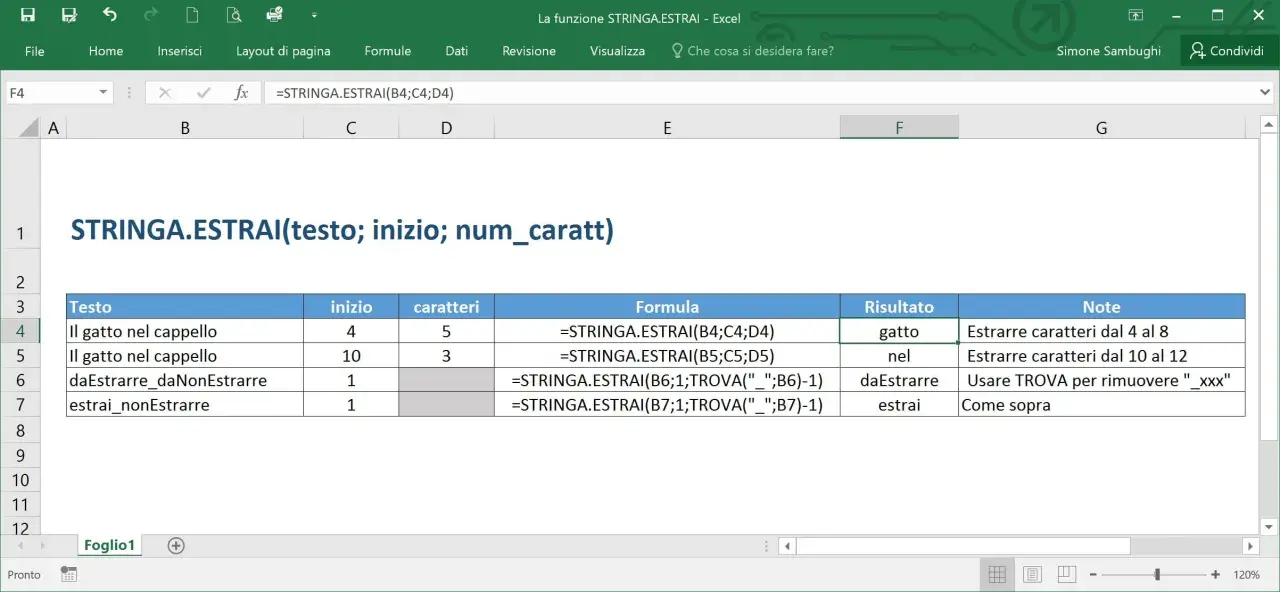Image resolution: width=1280 pixels, height=592 pixels.
Task: Switch to Page Break Preview icon
Action: 1067,575
